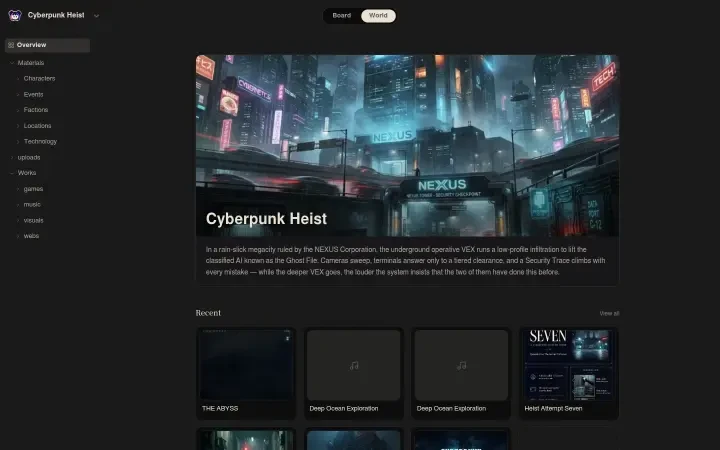The image size is (720, 450).
Task: Click the world description paragraph about VEX
Action: coord(405,261)
